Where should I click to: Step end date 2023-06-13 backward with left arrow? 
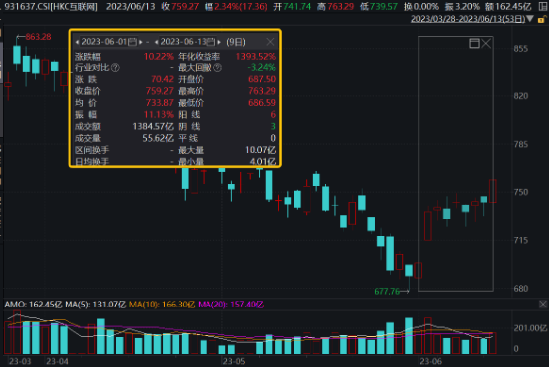[156, 42]
